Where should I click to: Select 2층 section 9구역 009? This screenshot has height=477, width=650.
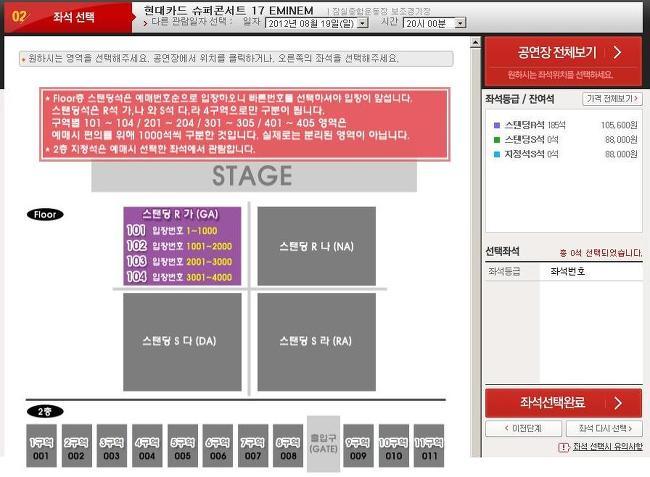coord(358,446)
